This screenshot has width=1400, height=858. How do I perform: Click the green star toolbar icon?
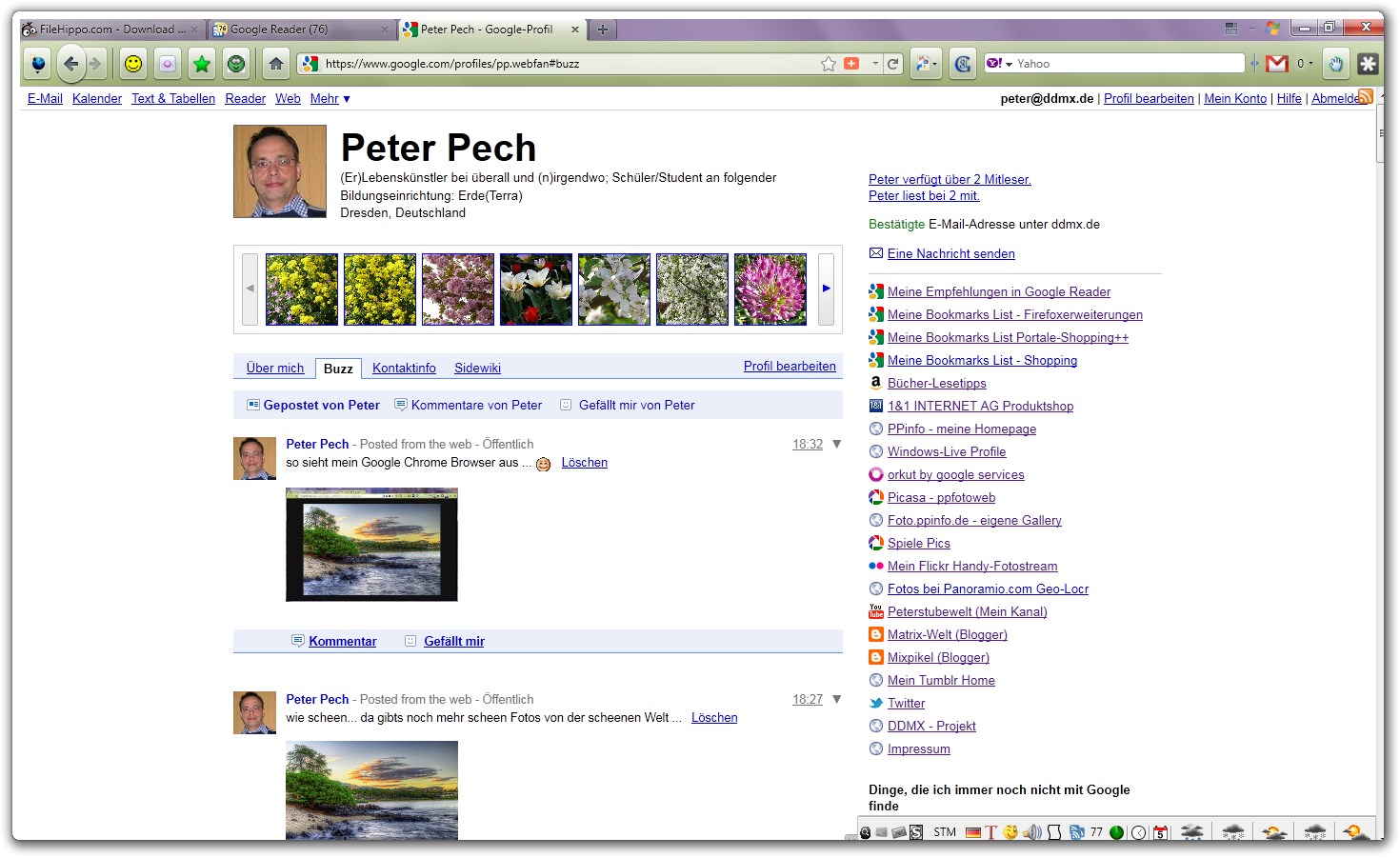[202, 64]
